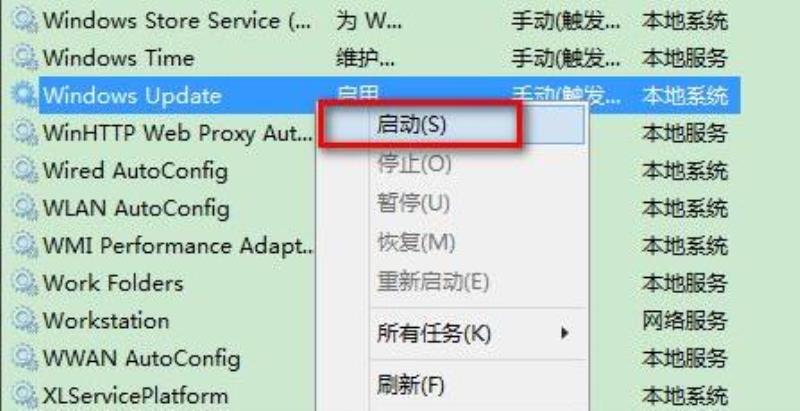Select the Windows Store Service gear icon

pos(24,20)
